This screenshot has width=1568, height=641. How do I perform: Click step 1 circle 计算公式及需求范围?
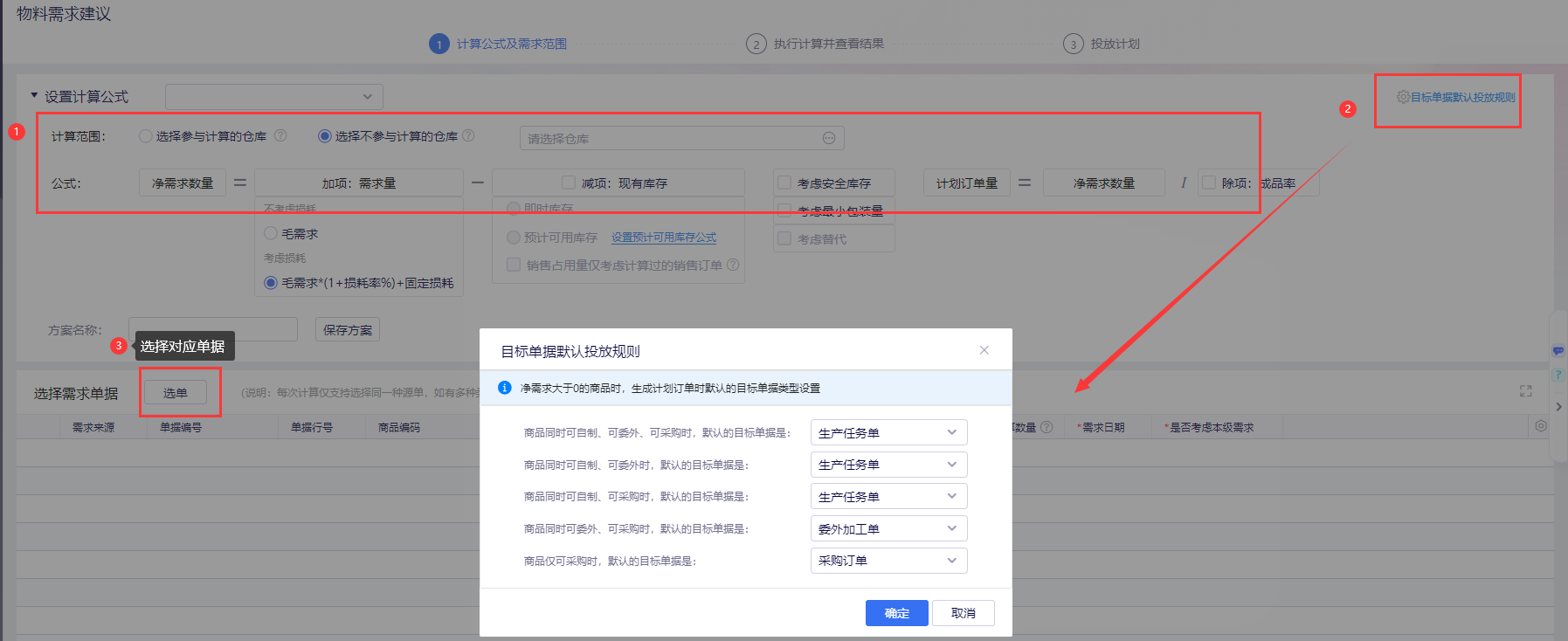tap(439, 44)
